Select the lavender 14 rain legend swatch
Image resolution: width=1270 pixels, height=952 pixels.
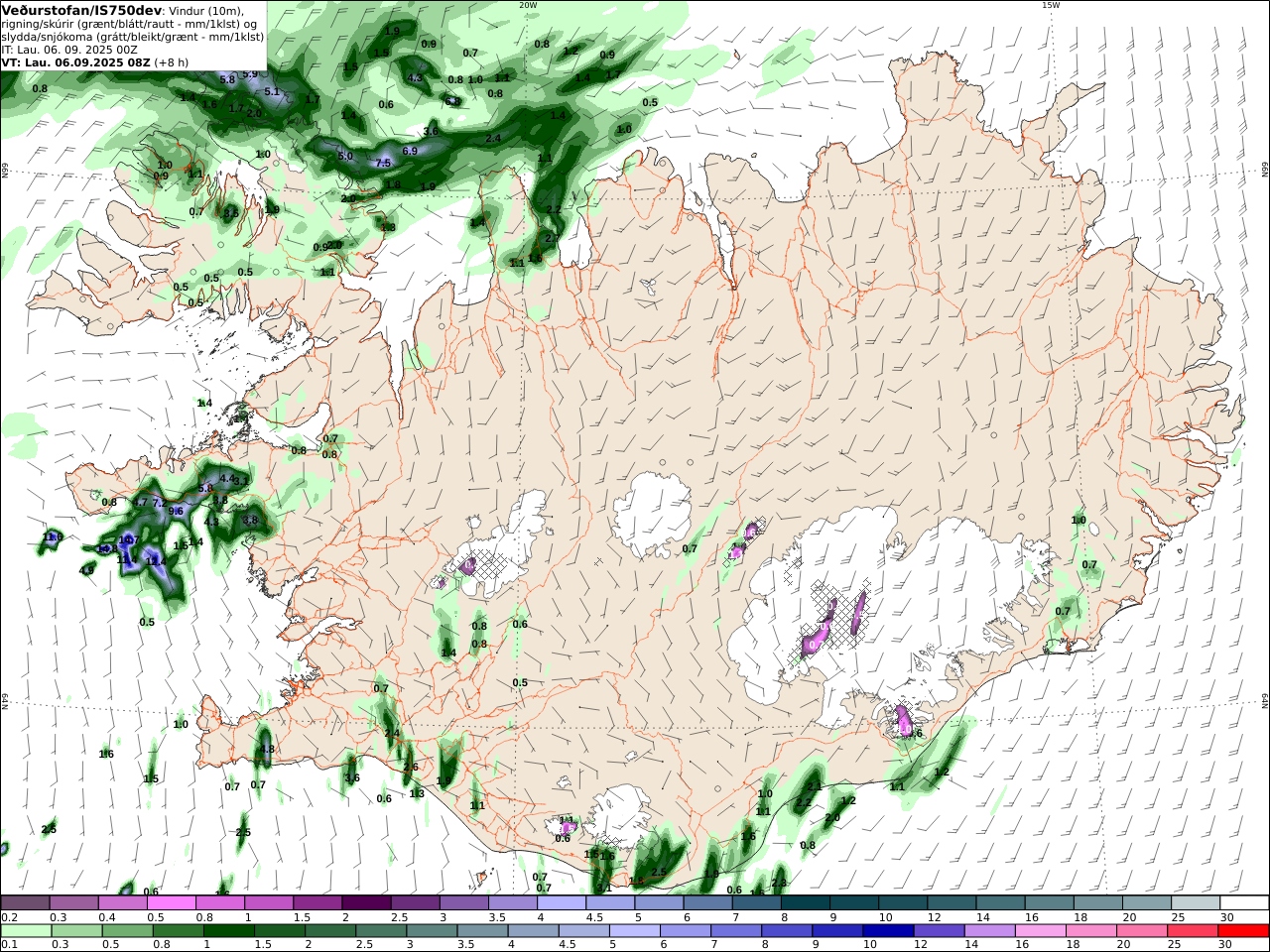pyautogui.click(x=988, y=931)
